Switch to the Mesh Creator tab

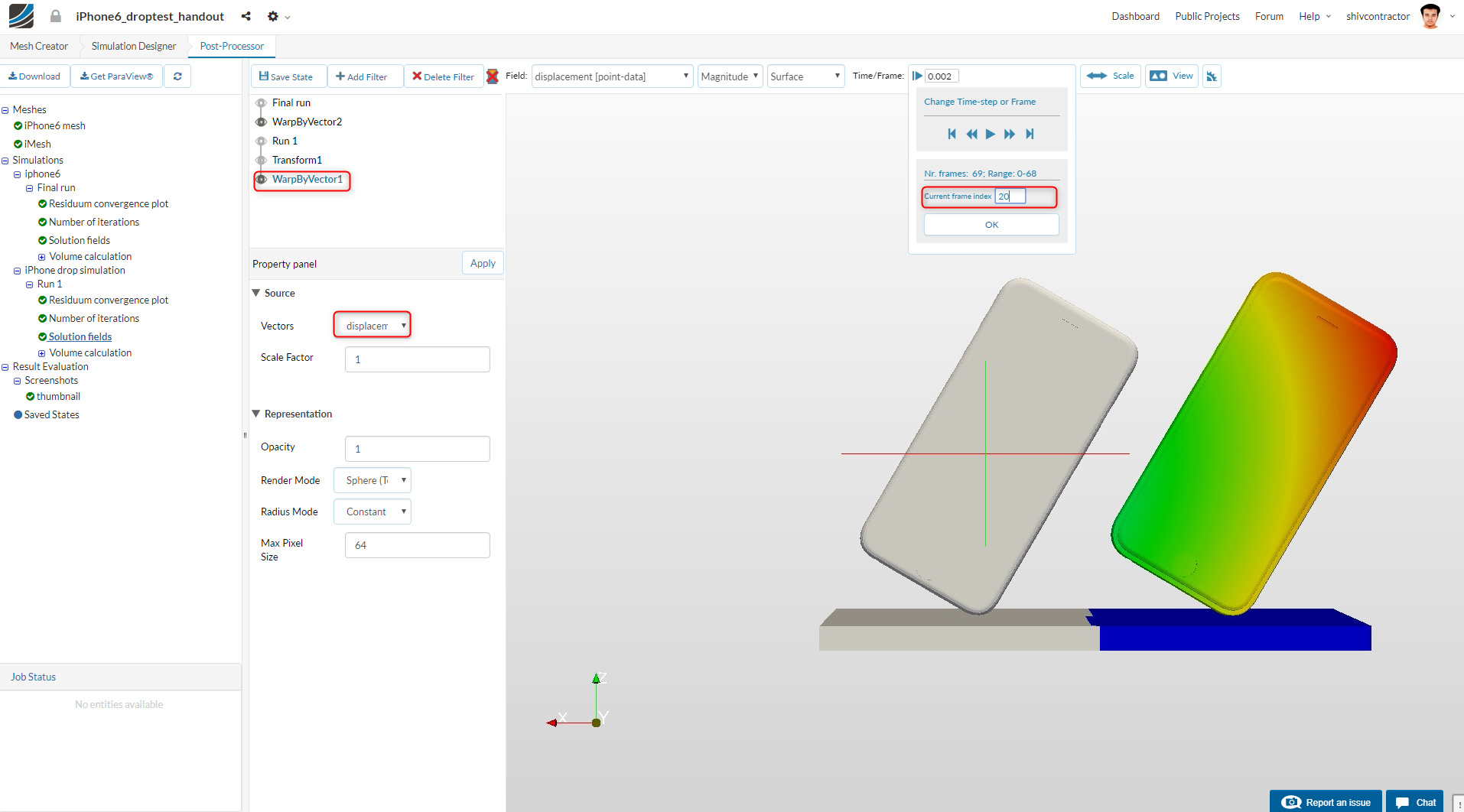38,46
